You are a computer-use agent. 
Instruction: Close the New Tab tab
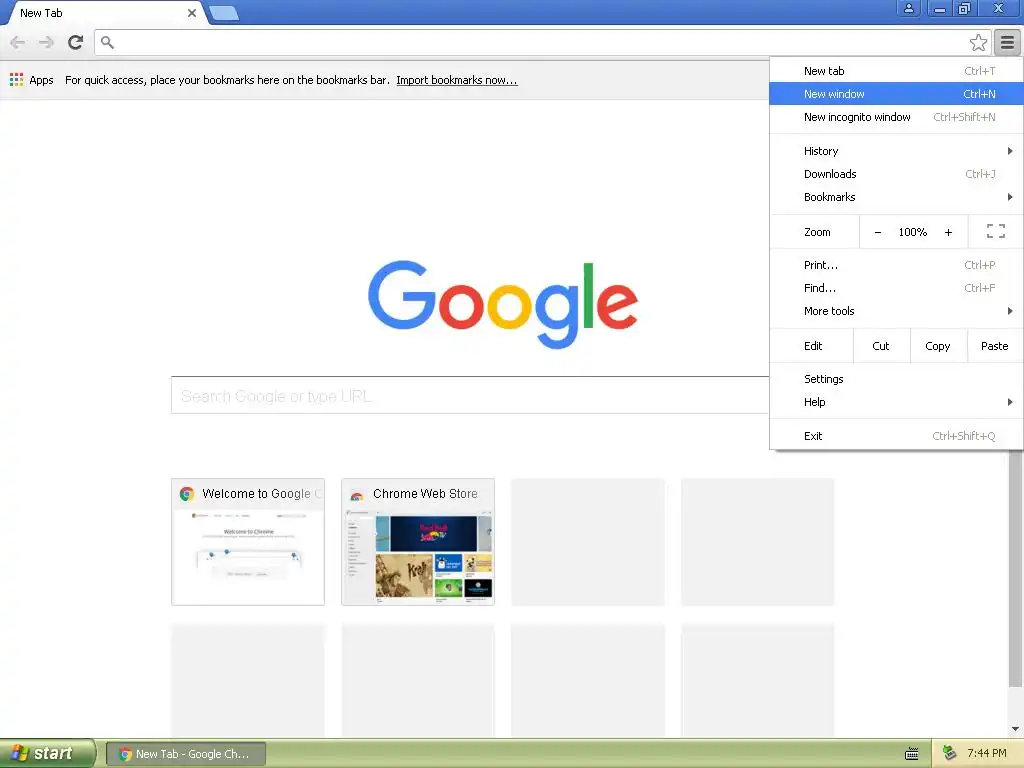click(191, 13)
